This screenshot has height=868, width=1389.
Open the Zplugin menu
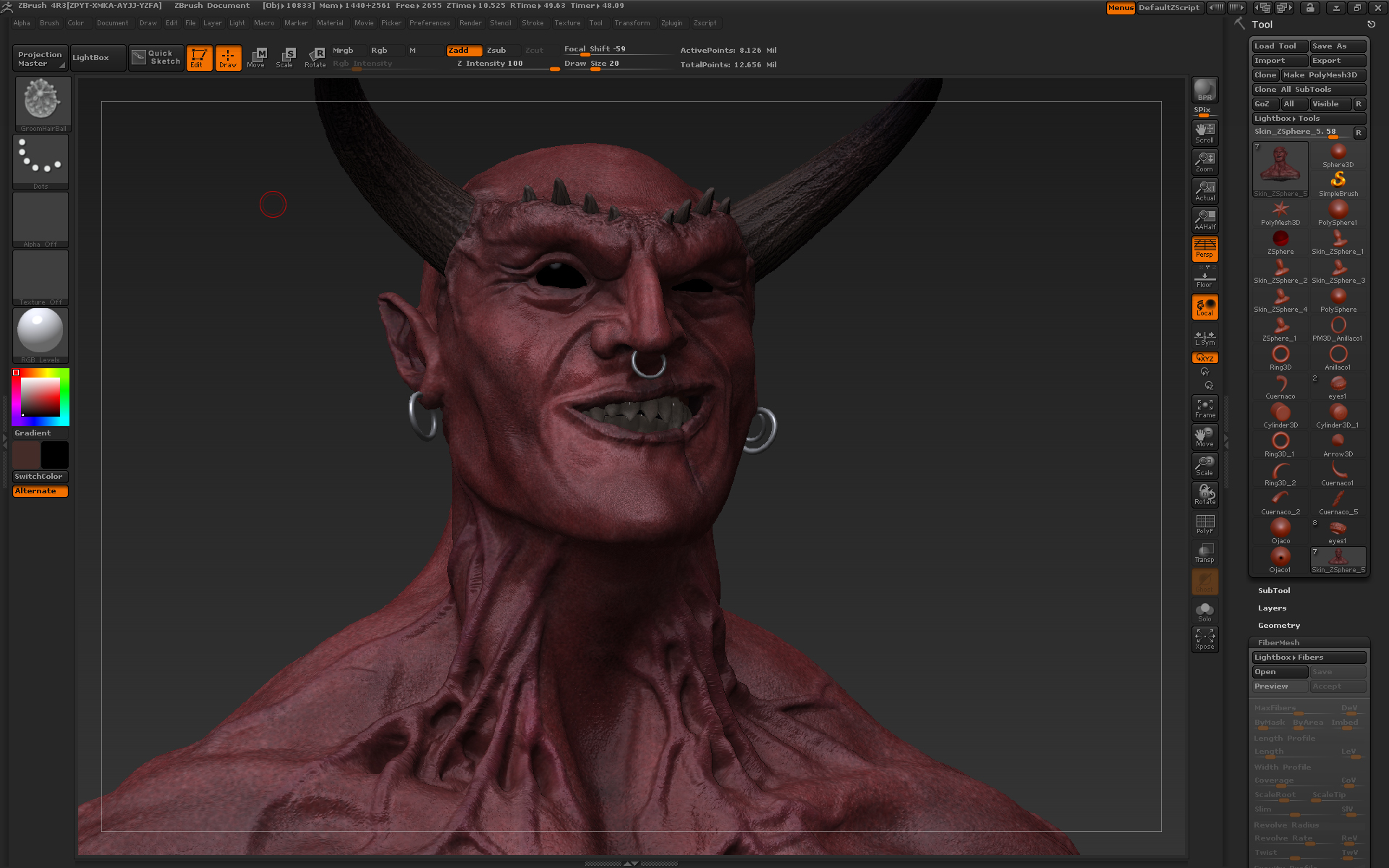coord(671,23)
